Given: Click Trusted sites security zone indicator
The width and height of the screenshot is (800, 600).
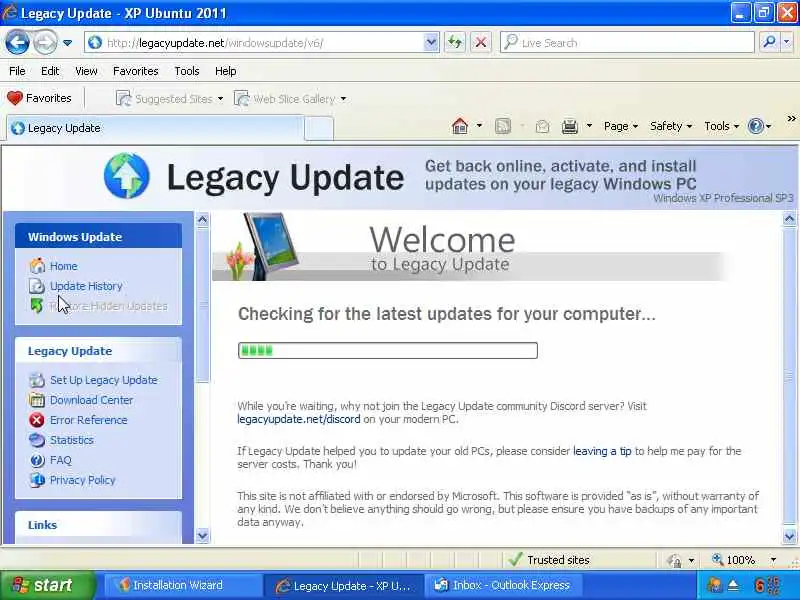Looking at the screenshot, I should tap(549, 560).
